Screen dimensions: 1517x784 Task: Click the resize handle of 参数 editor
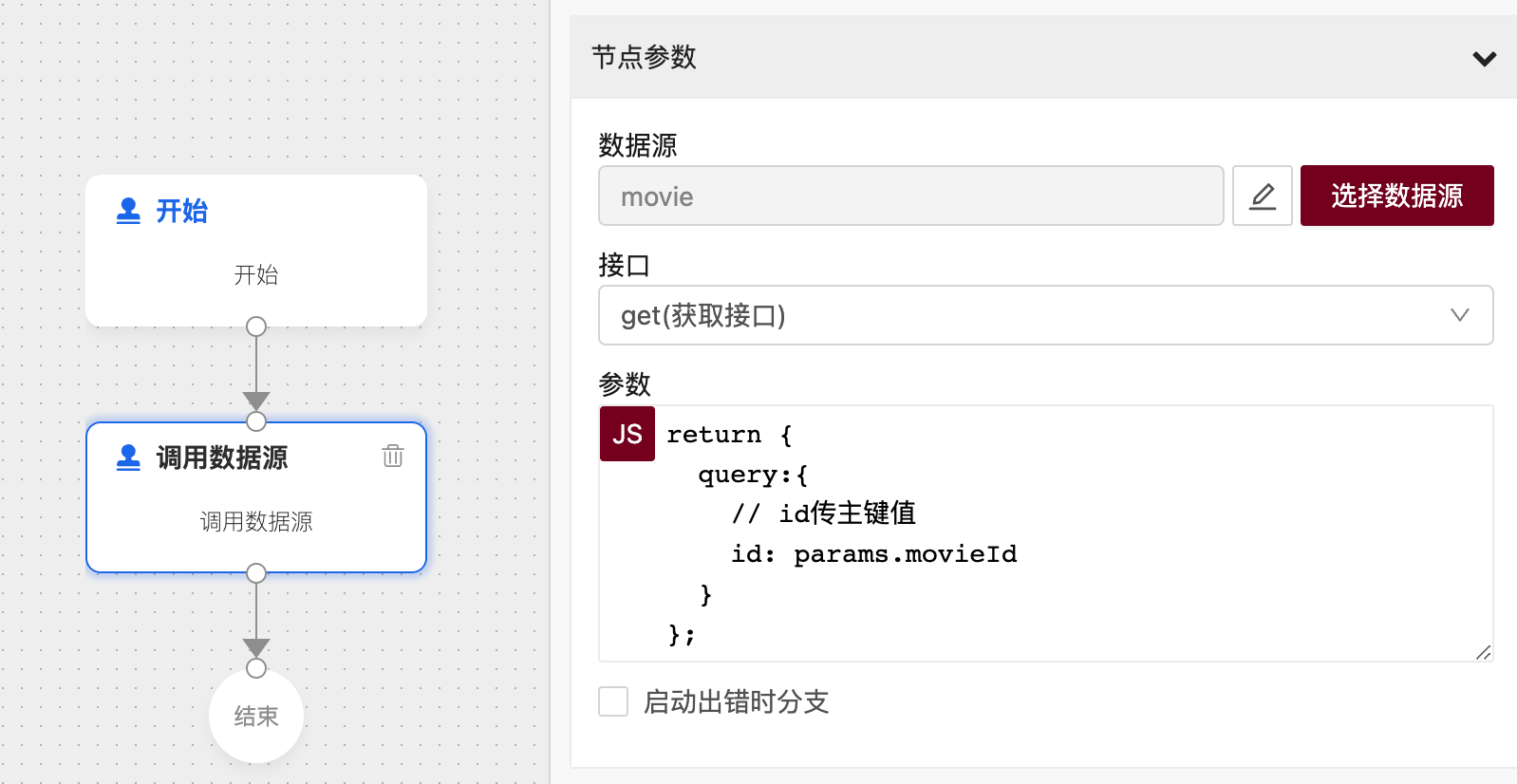[x=1483, y=652]
